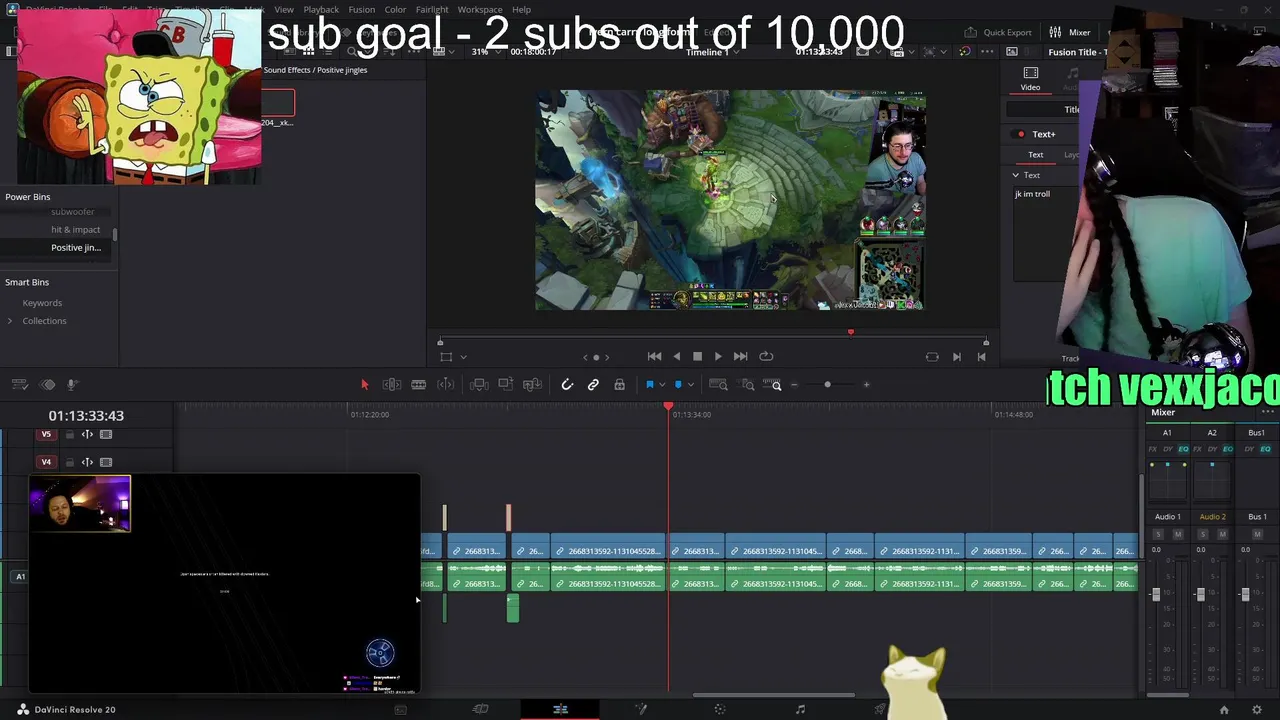Toggle V5 track destination button
The width and height of the screenshot is (1280, 720).
[46, 434]
